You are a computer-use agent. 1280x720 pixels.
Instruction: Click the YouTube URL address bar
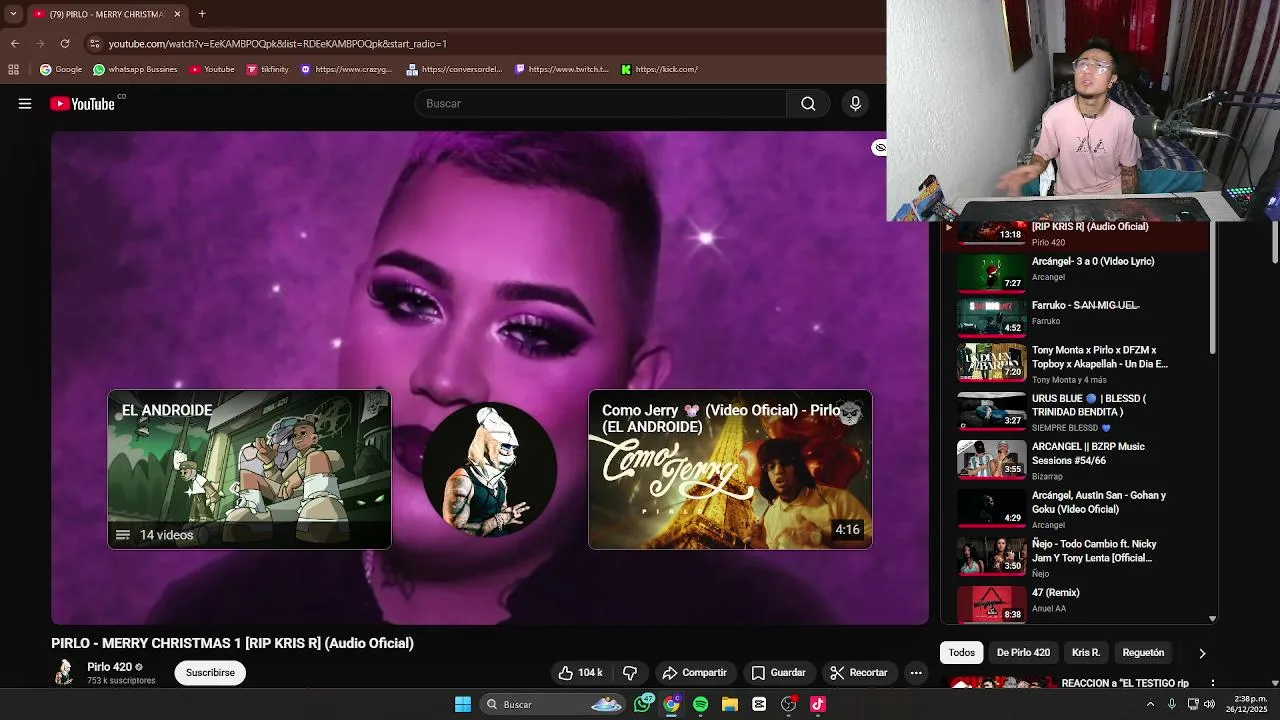tap(480, 43)
